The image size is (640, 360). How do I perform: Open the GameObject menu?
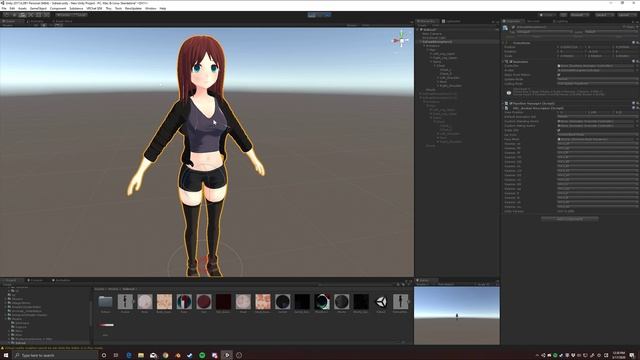(38, 8)
